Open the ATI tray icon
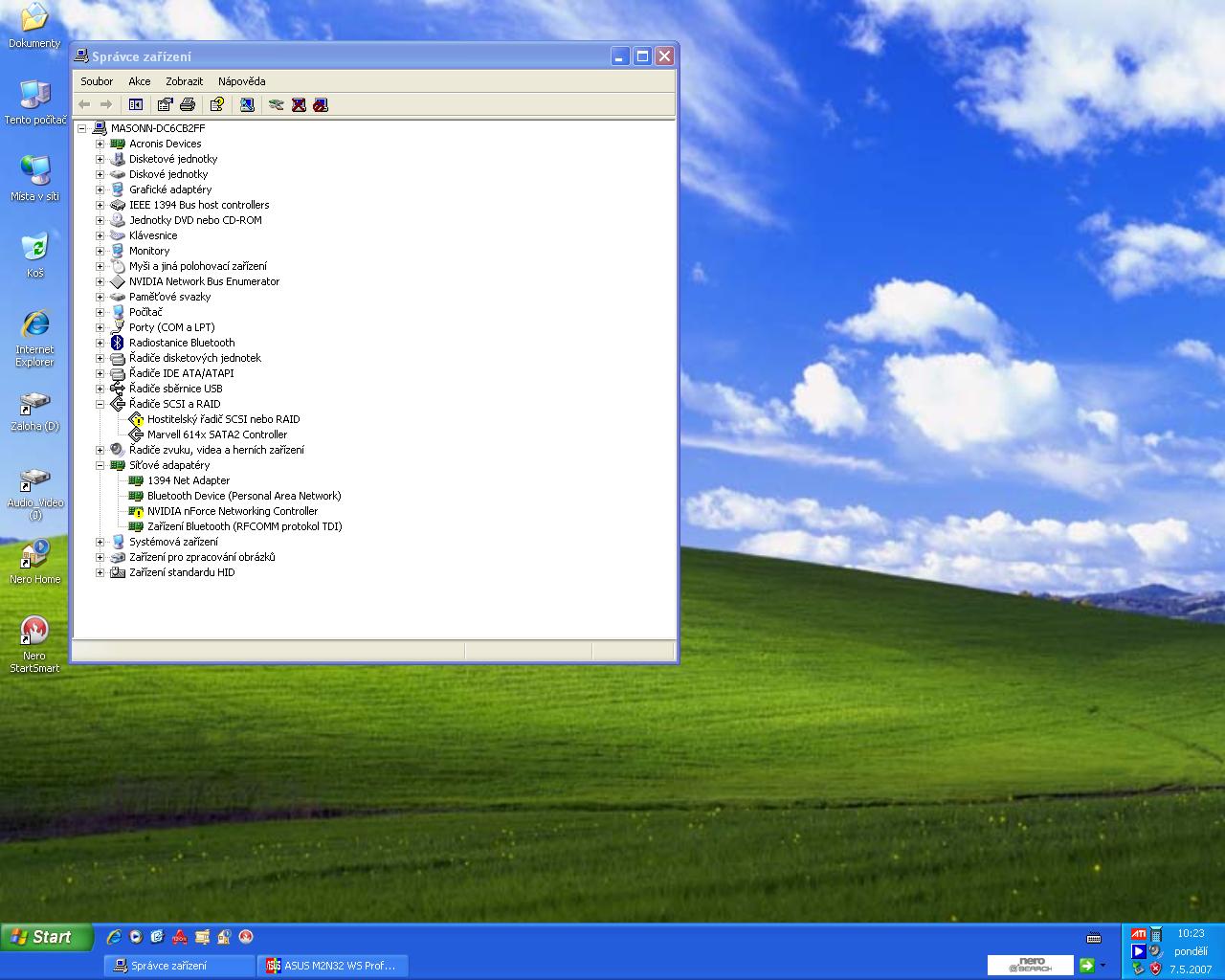Viewport: 1225px width, 980px height. point(1138,934)
